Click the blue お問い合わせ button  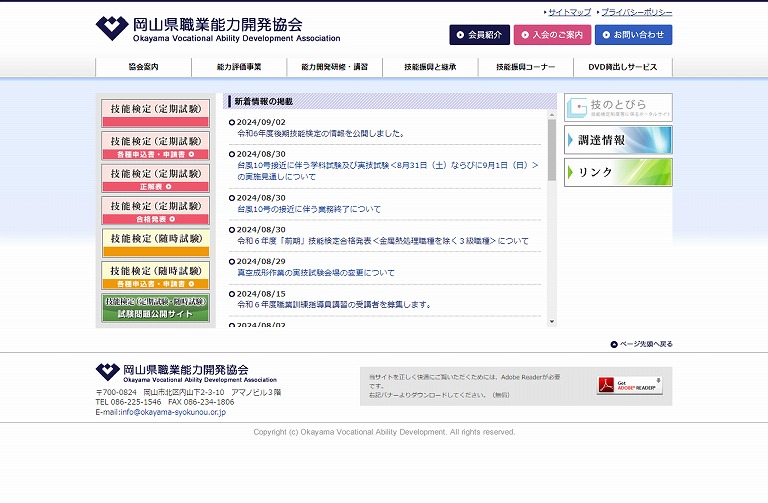tap(633, 35)
